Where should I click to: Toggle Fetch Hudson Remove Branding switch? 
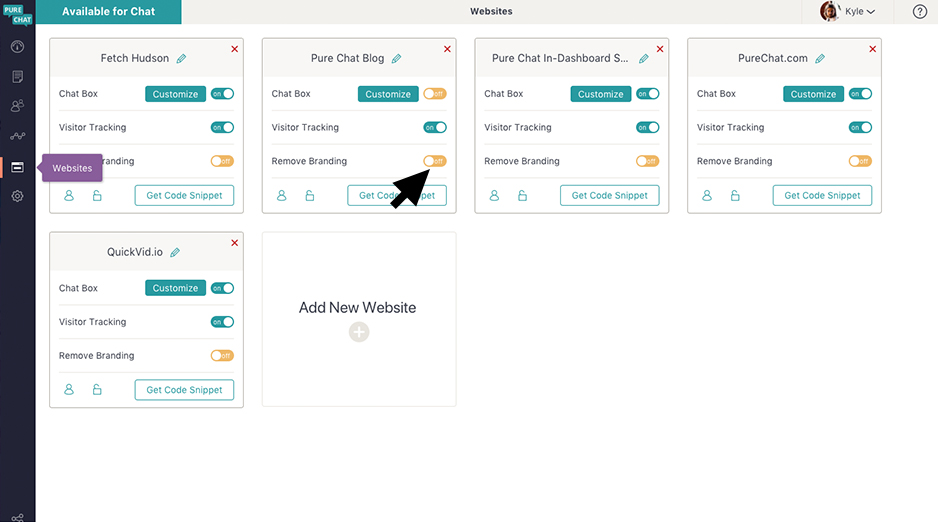click(222, 161)
